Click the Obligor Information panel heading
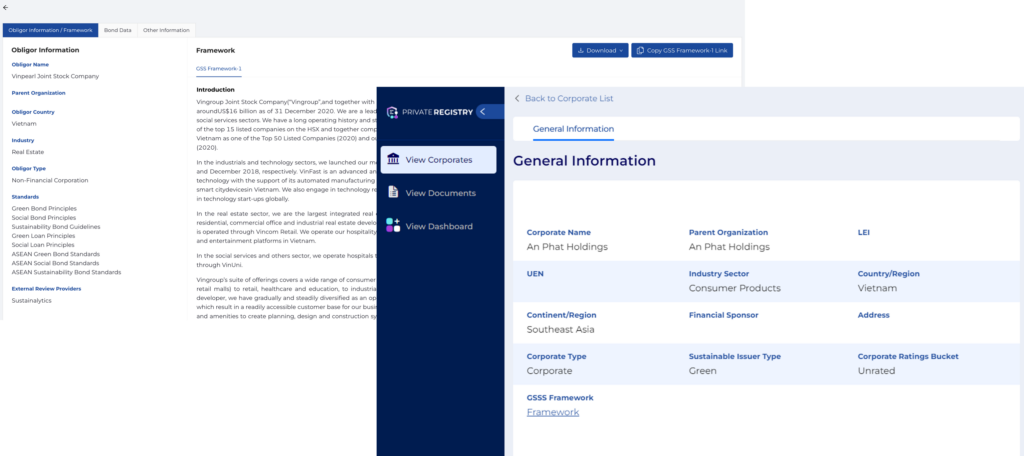Image resolution: width=1024 pixels, height=456 pixels. pyautogui.click(x=45, y=50)
